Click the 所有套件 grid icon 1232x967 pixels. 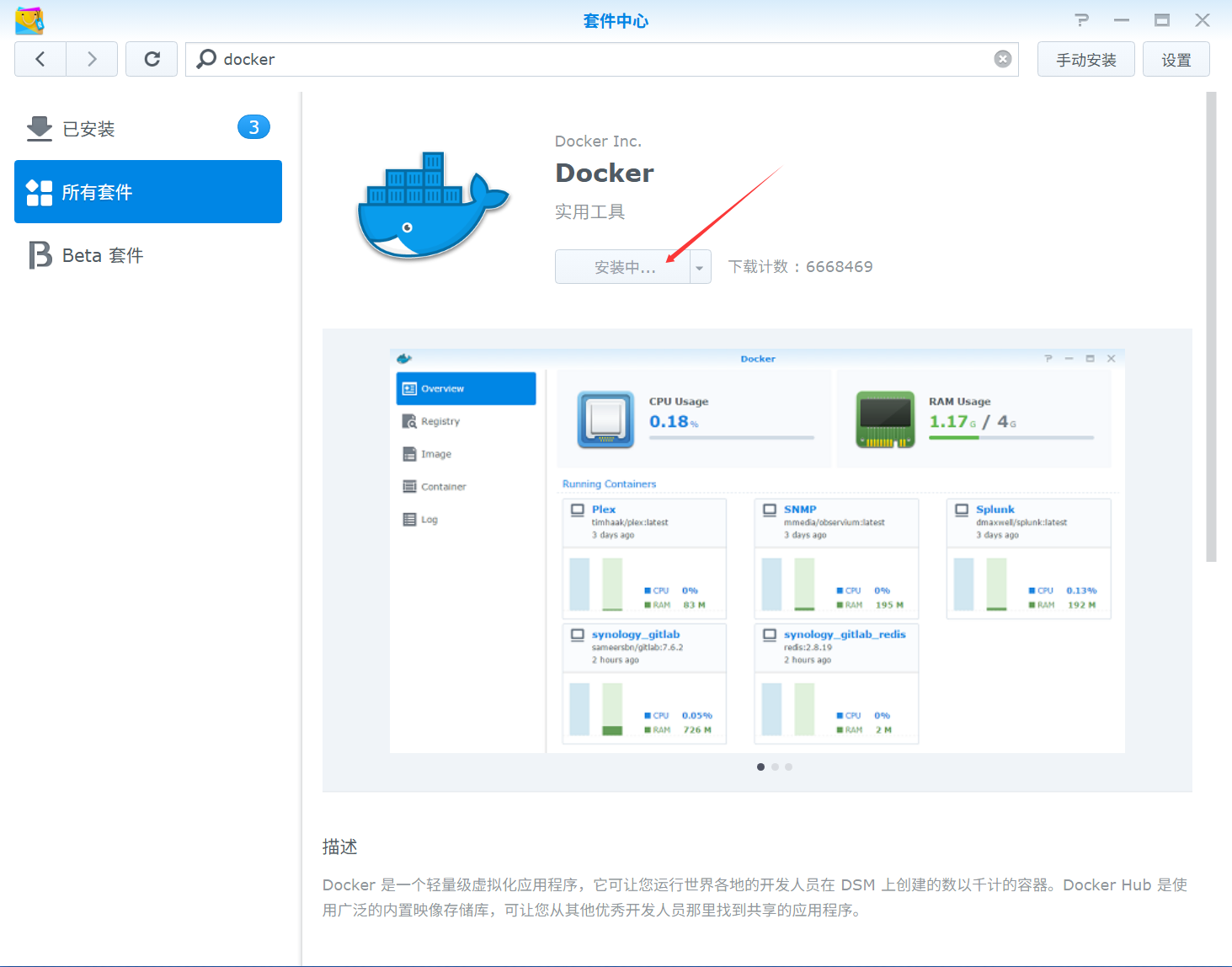[40, 192]
